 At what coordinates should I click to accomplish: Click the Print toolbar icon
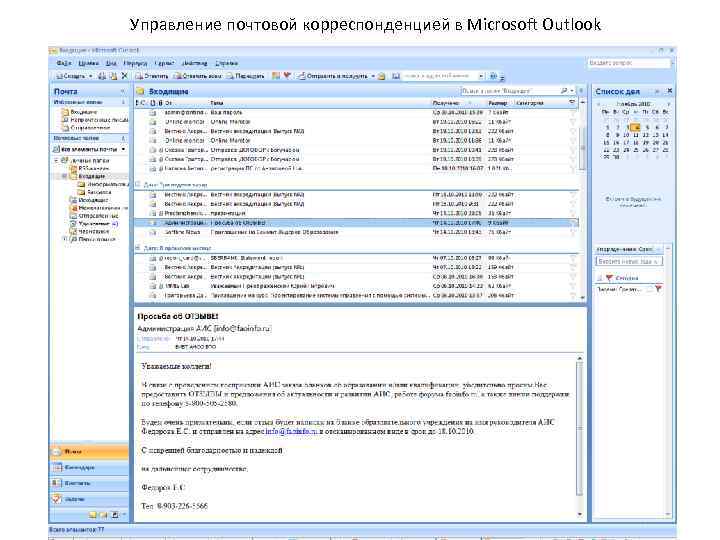102,76
